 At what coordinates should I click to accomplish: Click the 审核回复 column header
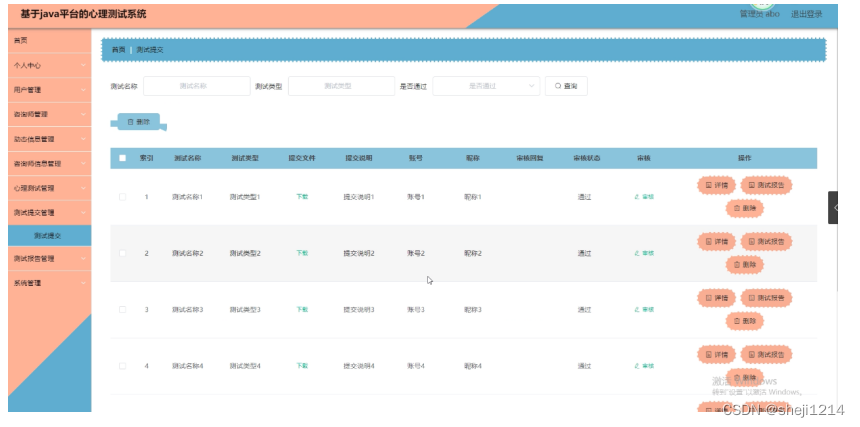(529, 158)
